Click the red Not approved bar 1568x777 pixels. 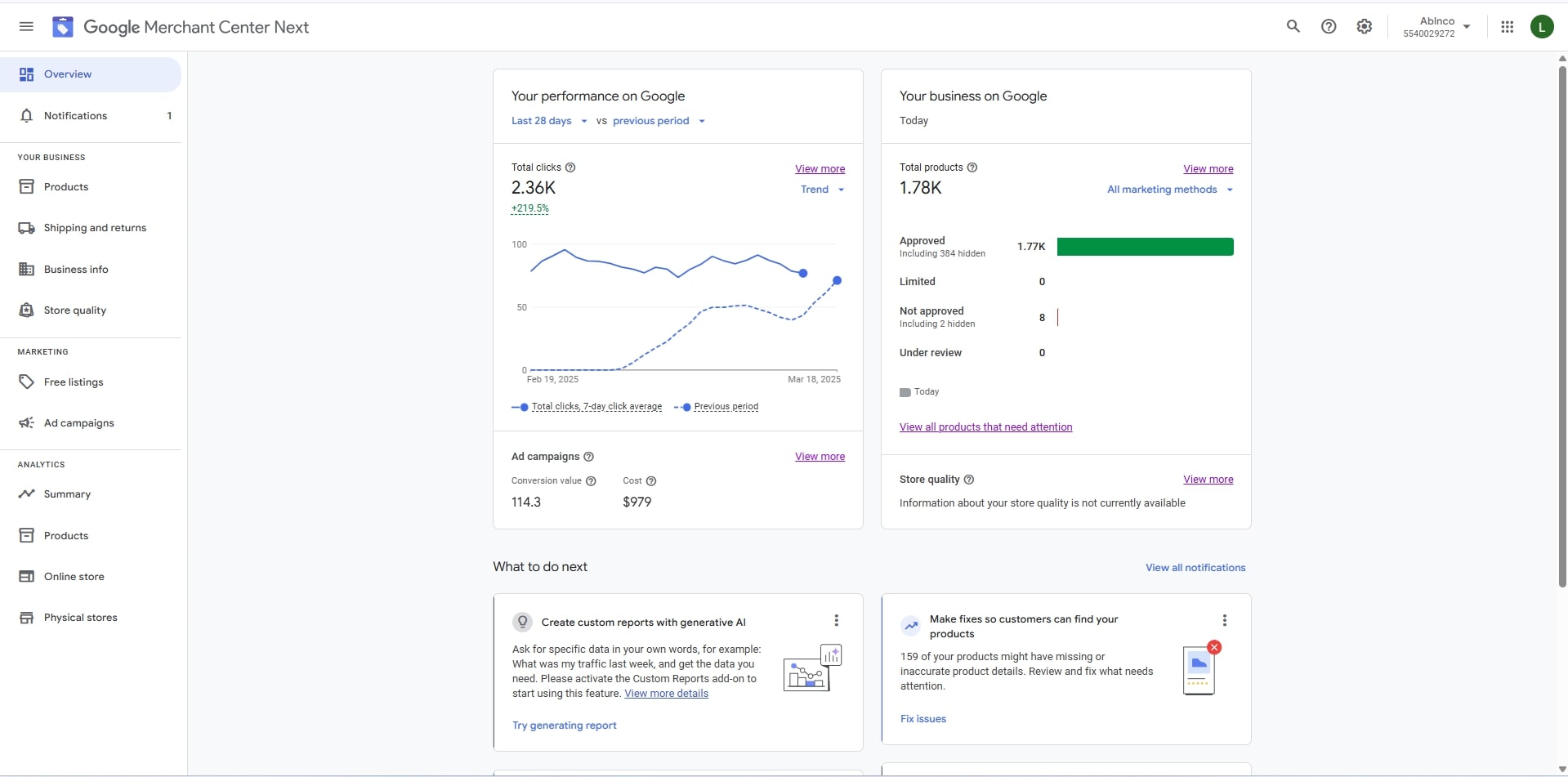click(1057, 317)
